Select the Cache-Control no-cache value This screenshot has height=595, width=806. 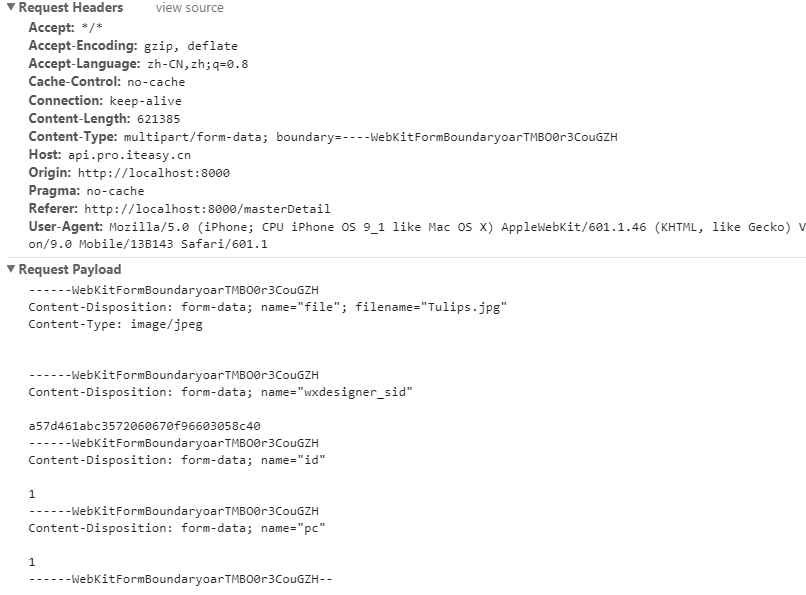[x=156, y=82]
